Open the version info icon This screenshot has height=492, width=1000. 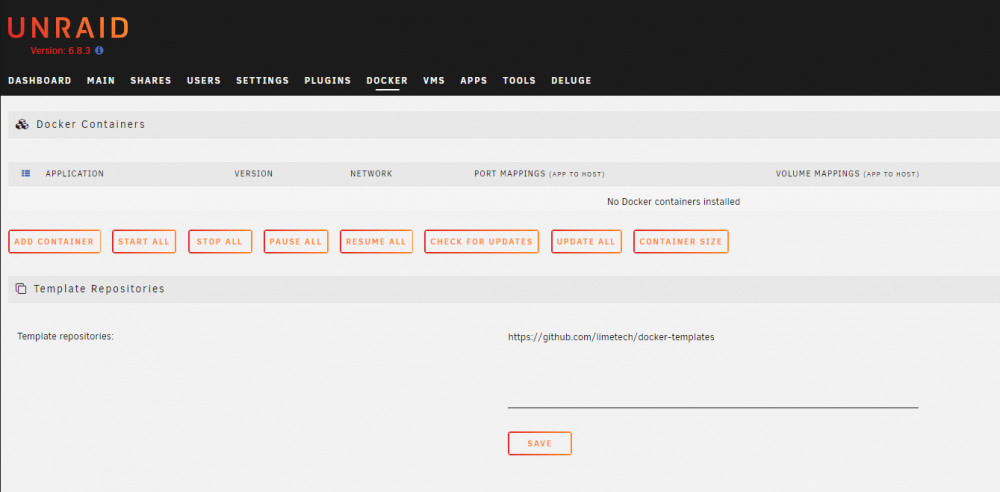(x=99, y=50)
